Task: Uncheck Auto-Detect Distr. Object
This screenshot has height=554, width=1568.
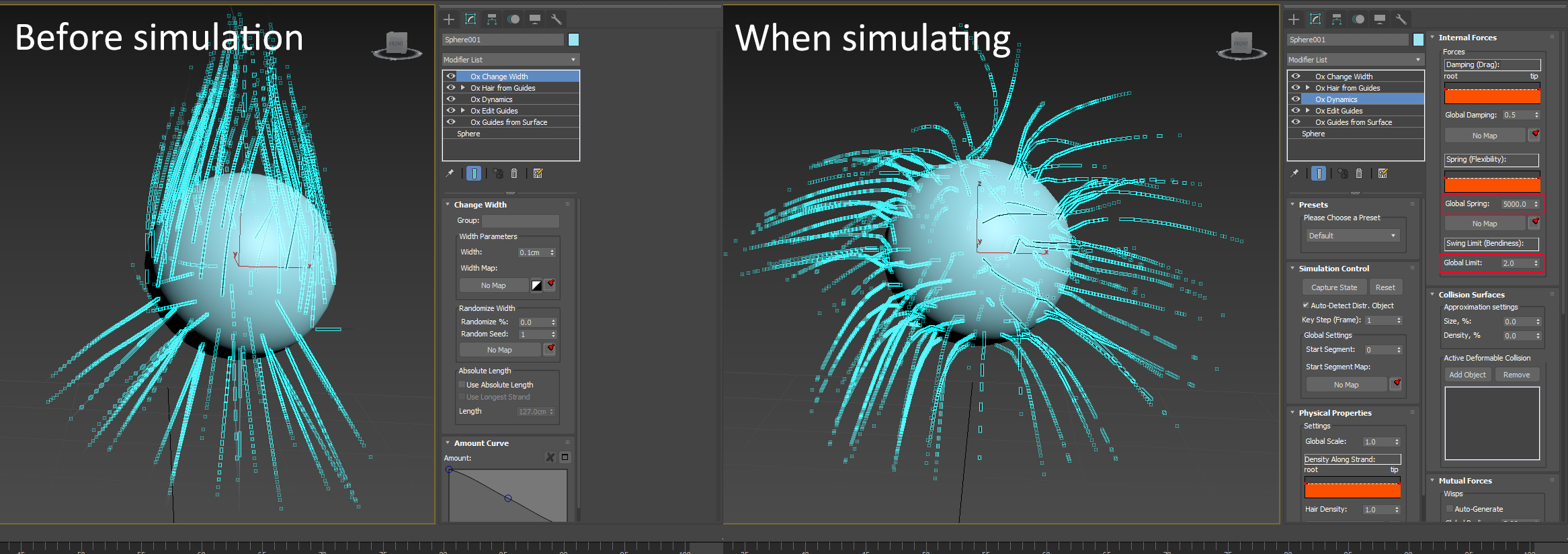Action: coord(1306,306)
